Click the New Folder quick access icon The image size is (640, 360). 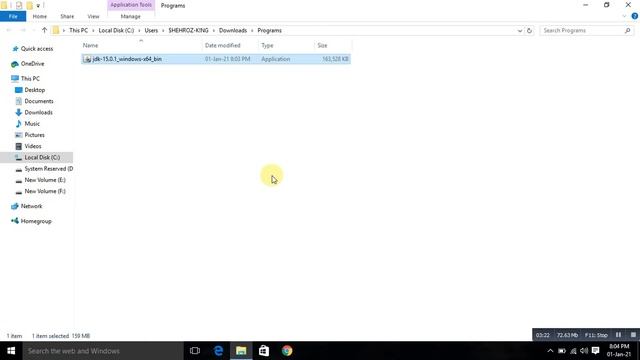pyautogui.click(x=29, y=5)
